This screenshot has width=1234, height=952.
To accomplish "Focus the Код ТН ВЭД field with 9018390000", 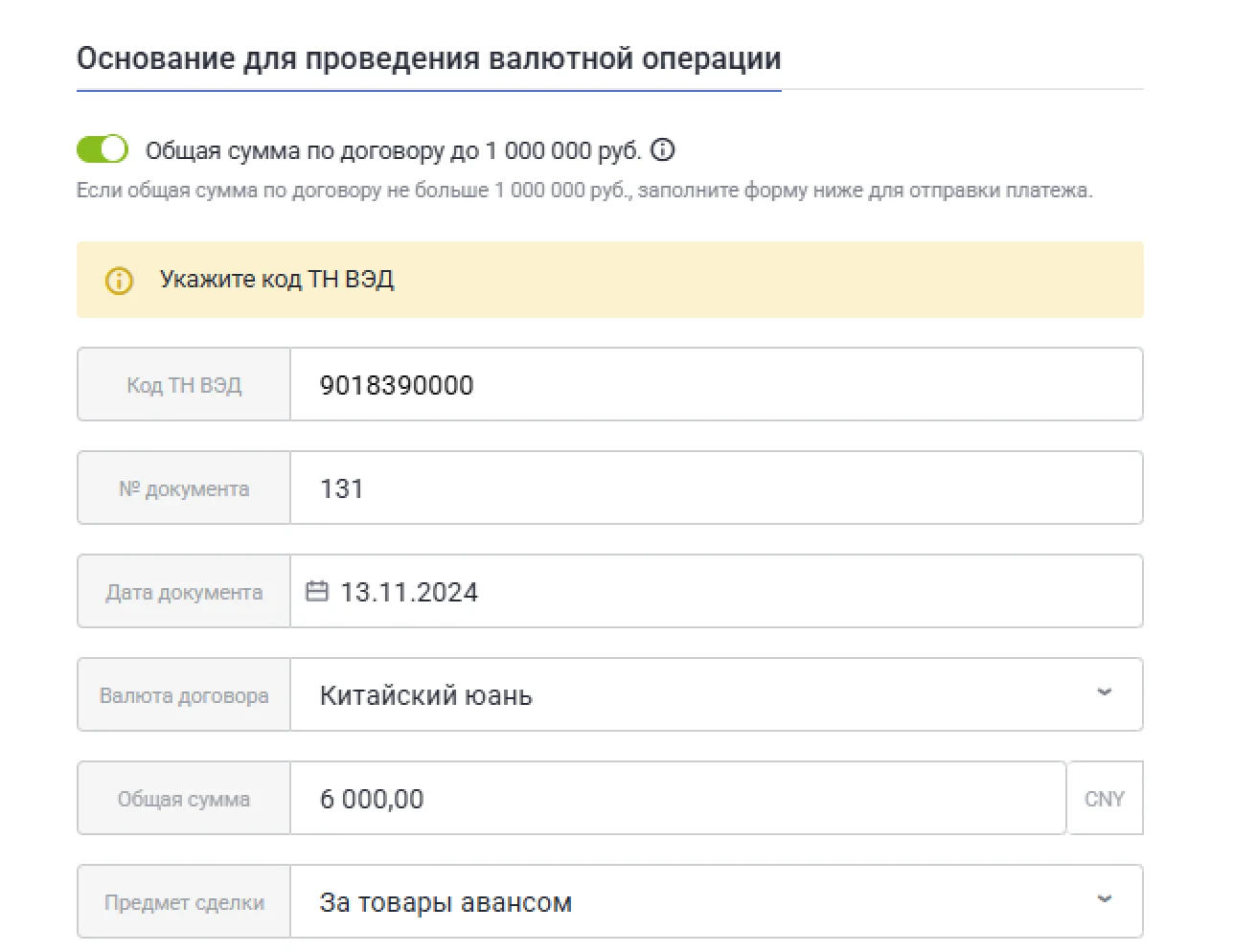I will (715, 385).
